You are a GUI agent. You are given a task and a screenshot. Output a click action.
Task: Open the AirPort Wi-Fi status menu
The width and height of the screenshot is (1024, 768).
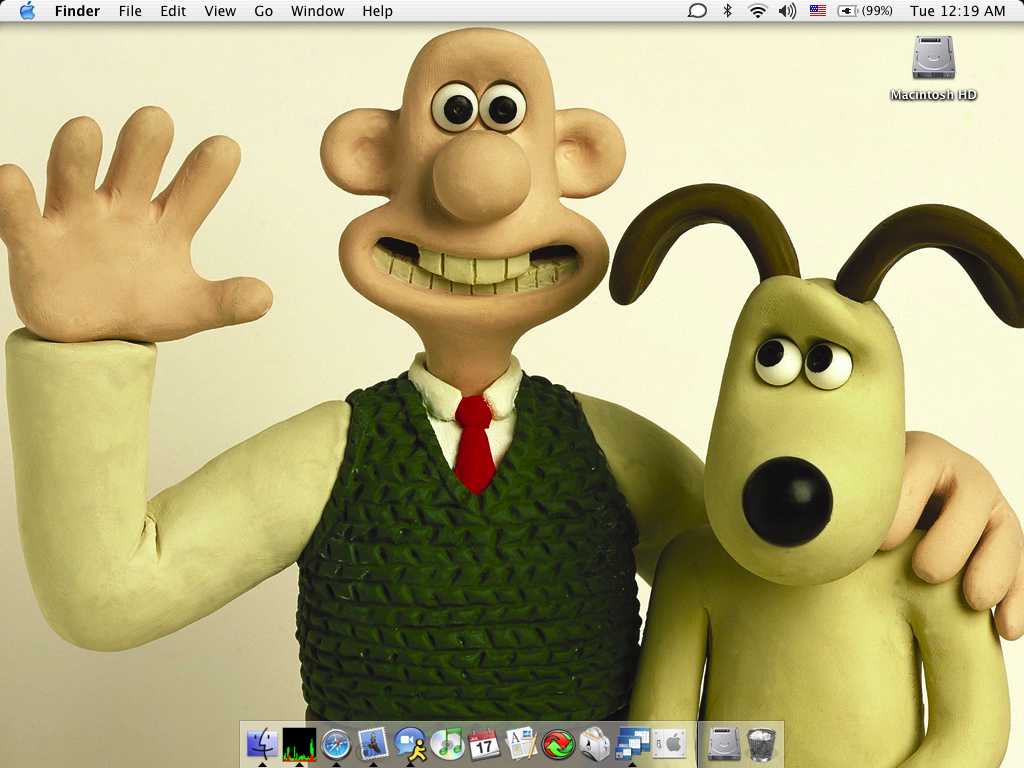(x=757, y=11)
